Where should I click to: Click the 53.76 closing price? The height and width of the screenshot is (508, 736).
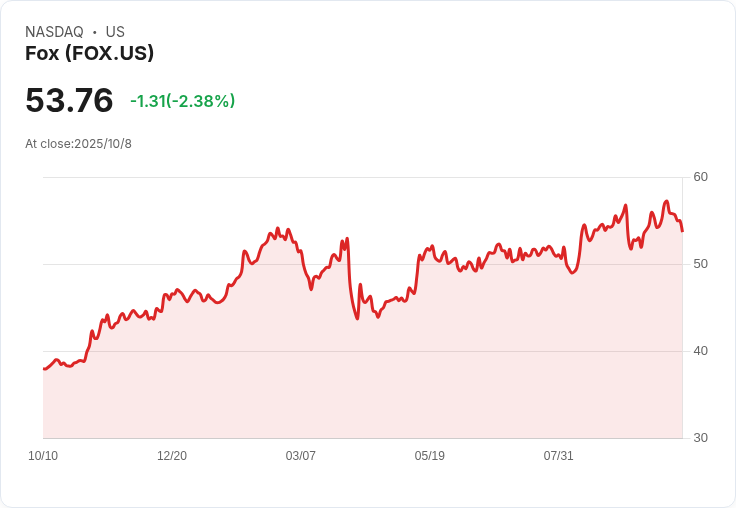click(69, 101)
